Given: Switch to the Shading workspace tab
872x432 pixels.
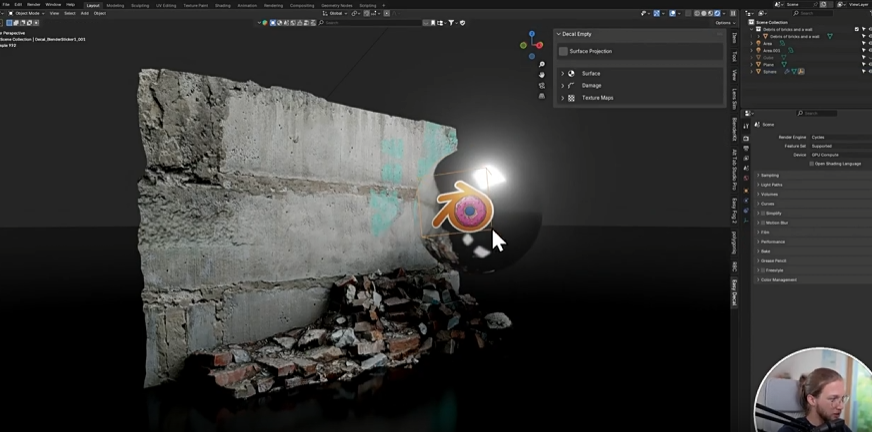Looking at the screenshot, I should tap(222, 5).
